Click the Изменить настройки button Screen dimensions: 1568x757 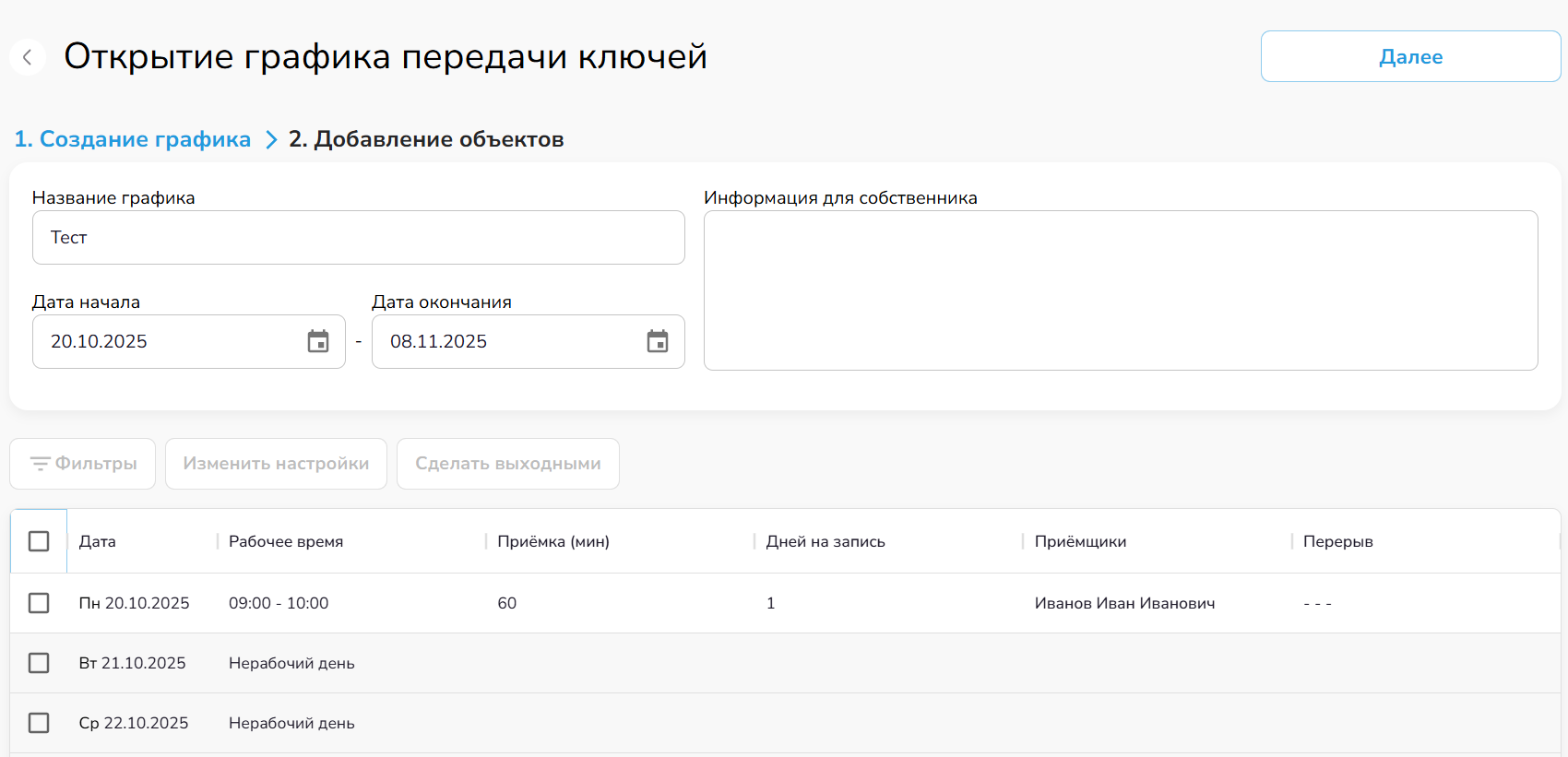point(276,464)
